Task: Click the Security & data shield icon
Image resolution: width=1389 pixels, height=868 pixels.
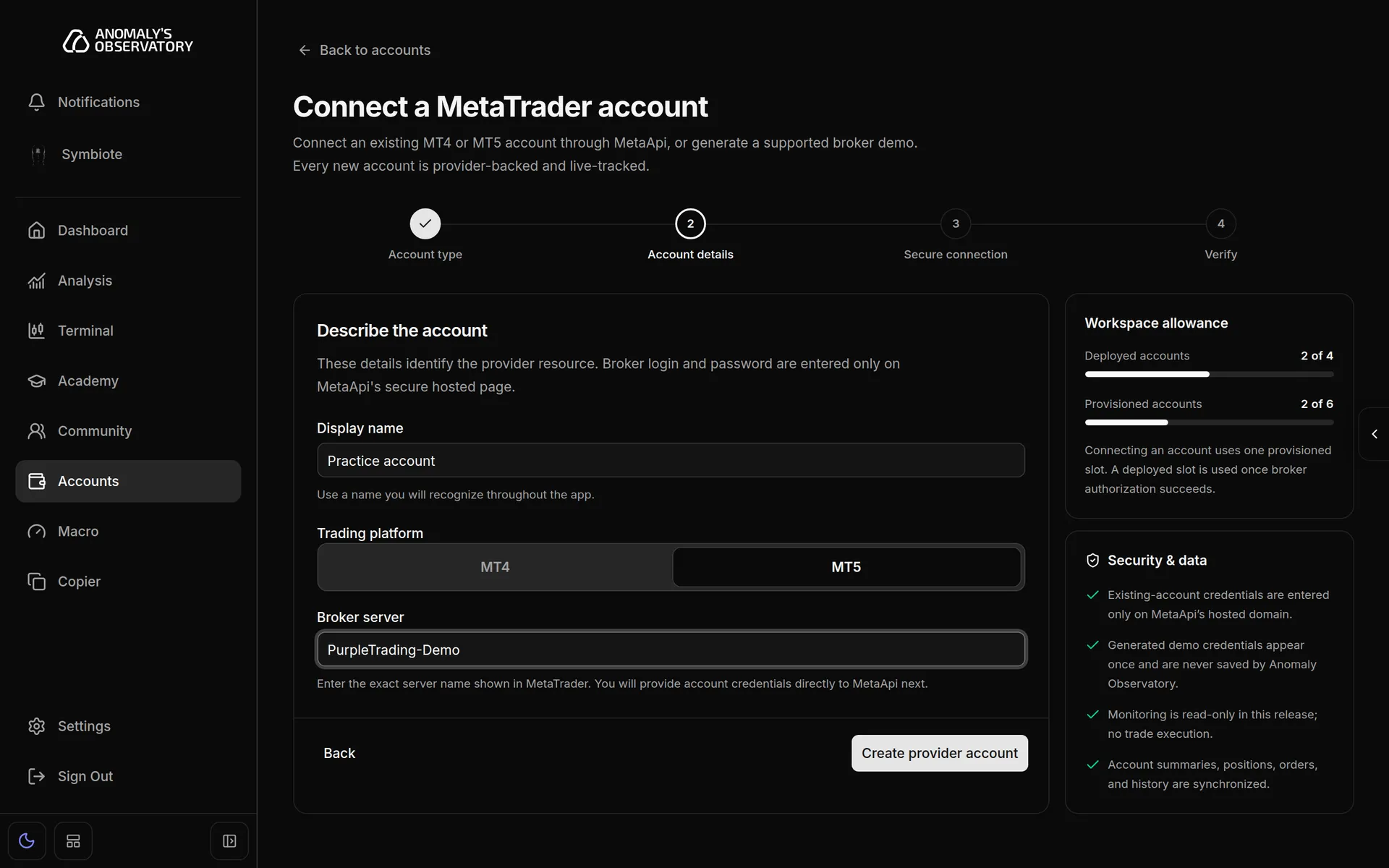Action: click(1092, 561)
